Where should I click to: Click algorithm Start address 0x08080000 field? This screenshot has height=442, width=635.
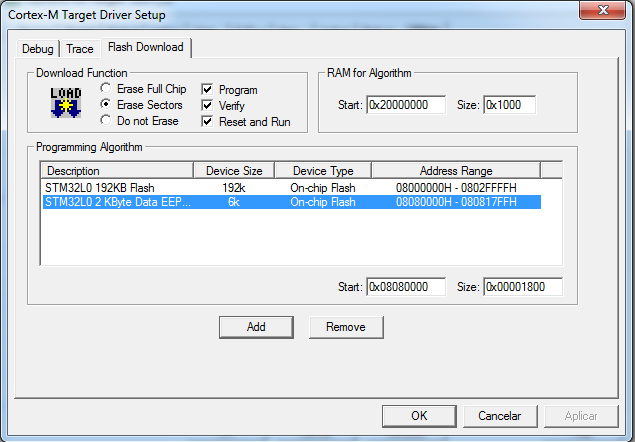(x=406, y=287)
